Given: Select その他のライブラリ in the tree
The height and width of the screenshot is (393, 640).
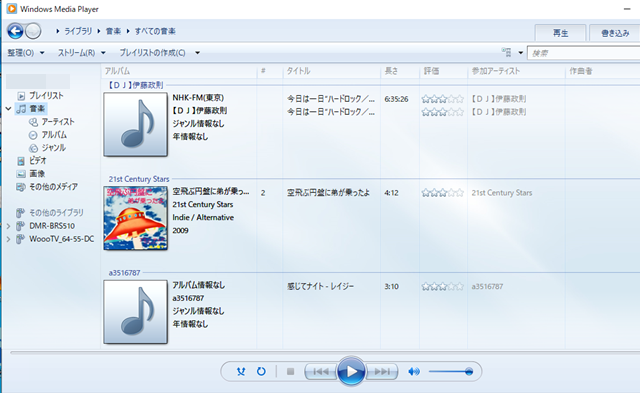Looking at the screenshot, I should [x=56, y=213].
